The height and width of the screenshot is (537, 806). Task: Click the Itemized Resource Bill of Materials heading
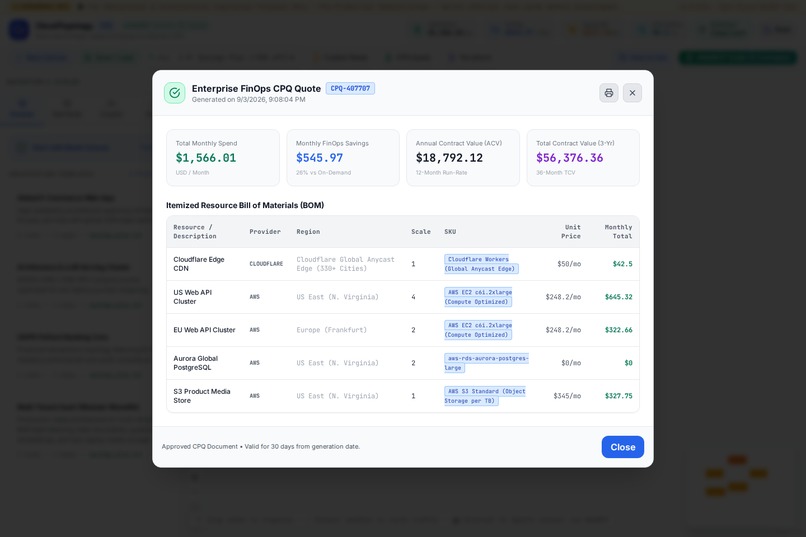245,205
